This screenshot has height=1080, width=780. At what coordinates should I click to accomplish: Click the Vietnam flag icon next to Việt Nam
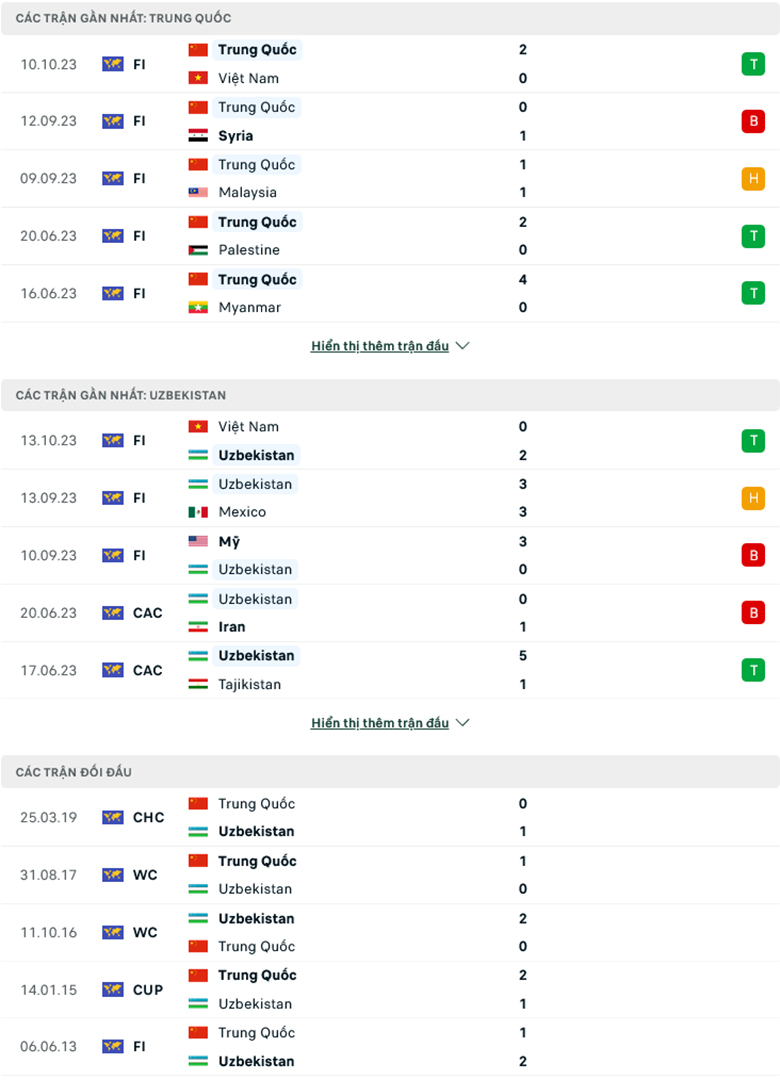point(198,78)
